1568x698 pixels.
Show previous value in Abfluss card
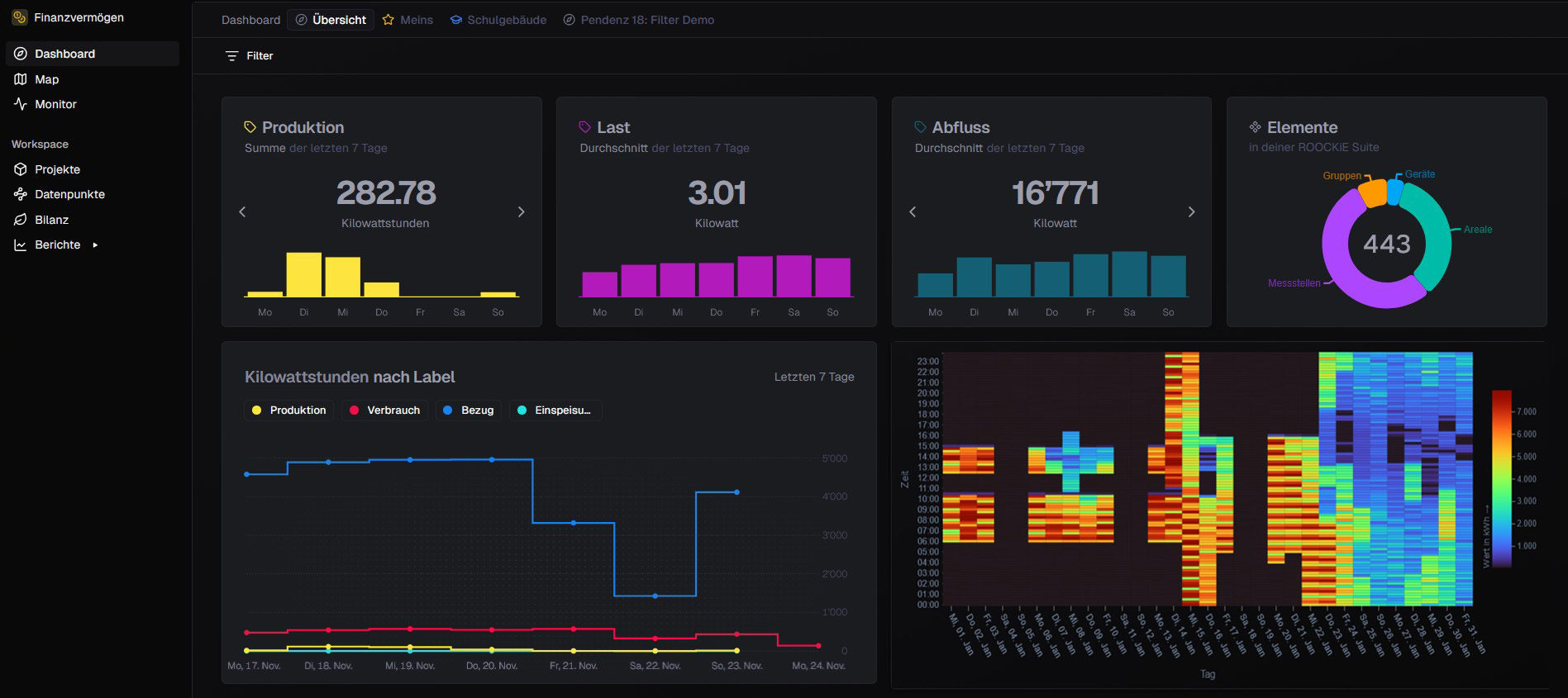point(913,212)
